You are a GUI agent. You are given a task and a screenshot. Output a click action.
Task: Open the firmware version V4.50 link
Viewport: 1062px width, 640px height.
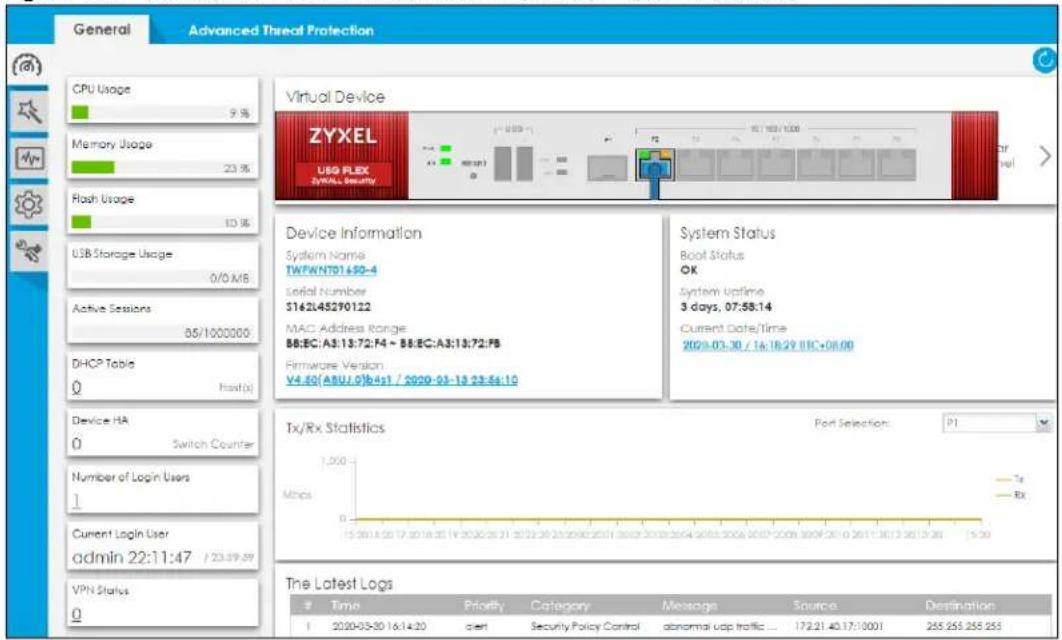[x=402, y=380]
